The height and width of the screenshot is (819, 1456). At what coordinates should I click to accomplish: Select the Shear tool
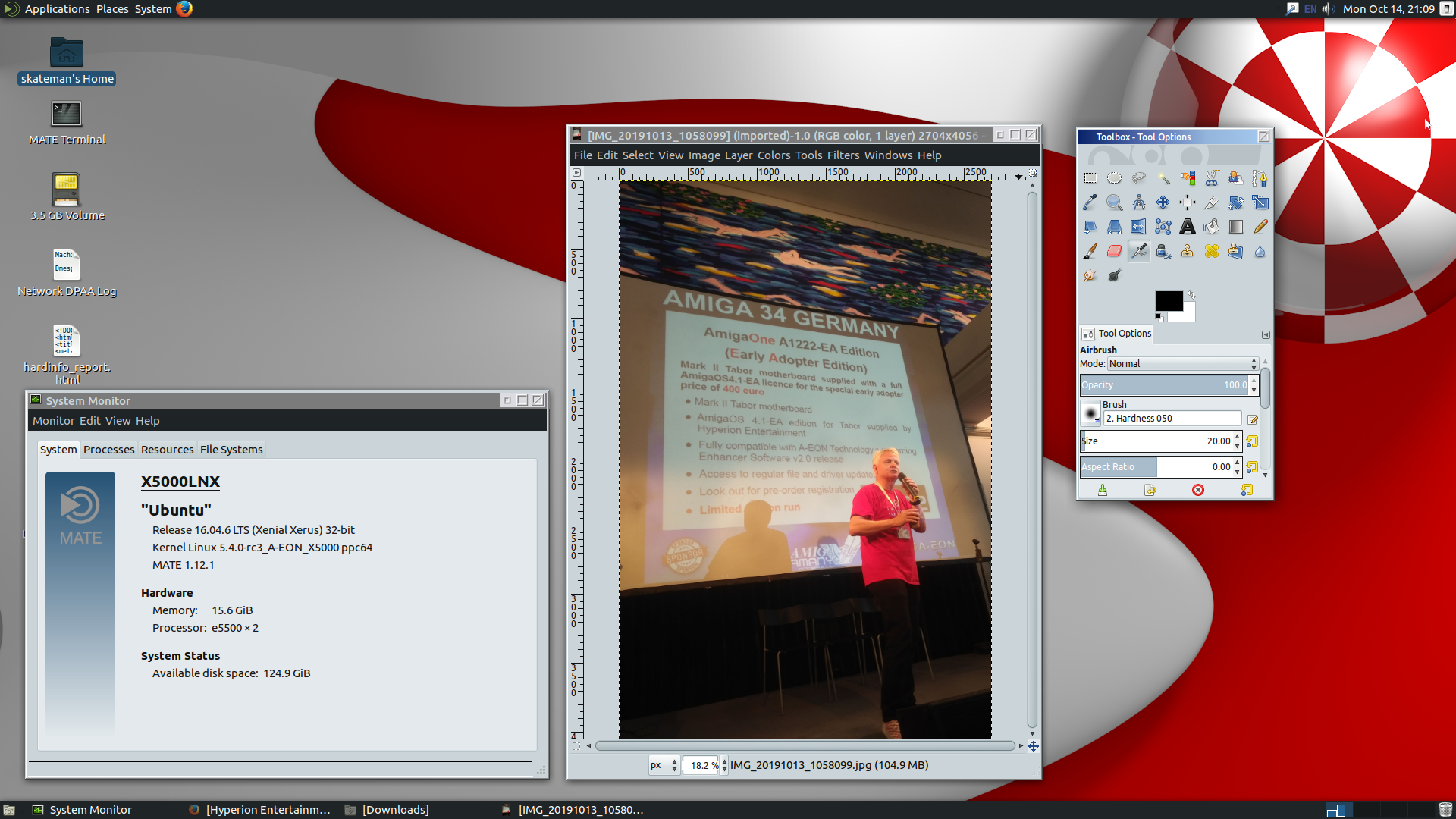(1090, 227)
